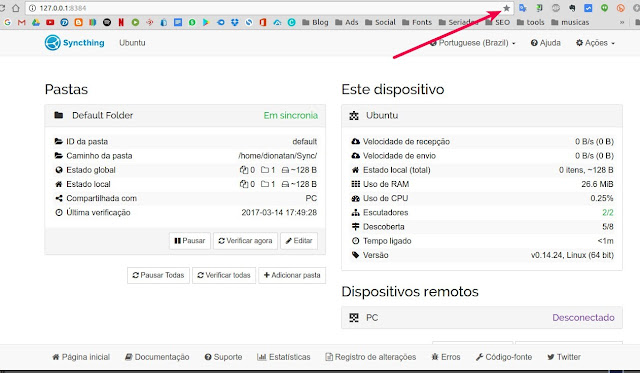Click the site info icon in the address bar

33,8
